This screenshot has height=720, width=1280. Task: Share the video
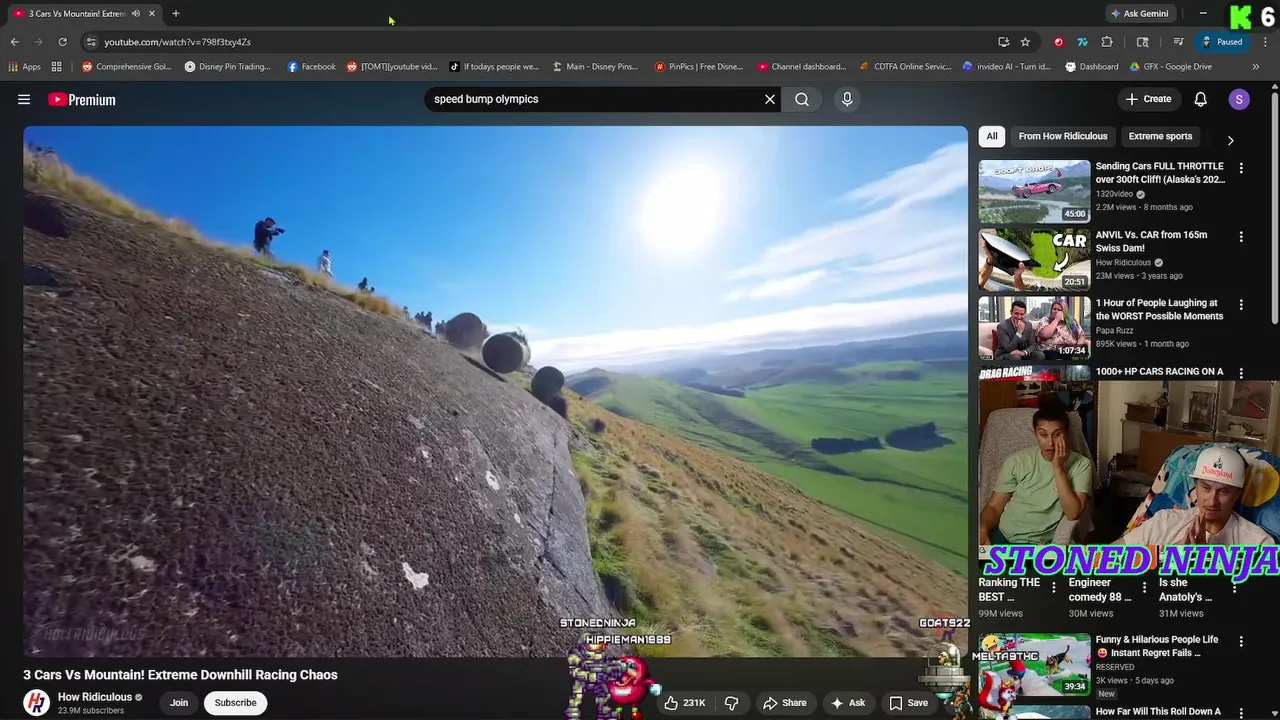tap(785, 702)
